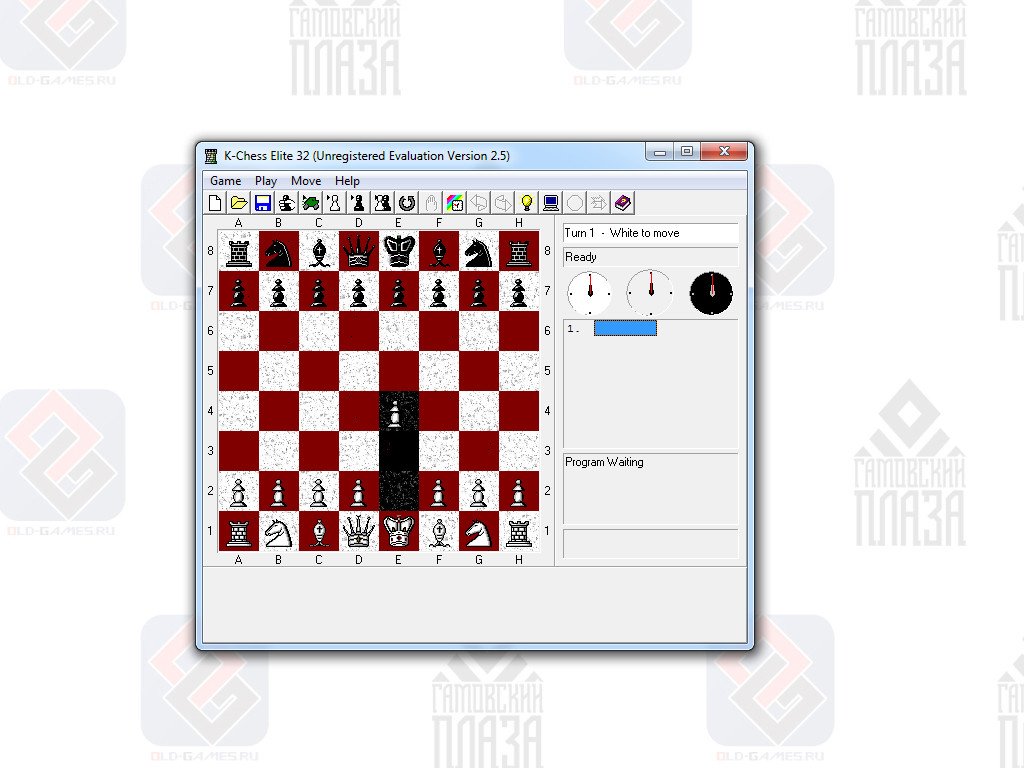Open the Game menu
The image size is (1024, 768).
[225, 181]
